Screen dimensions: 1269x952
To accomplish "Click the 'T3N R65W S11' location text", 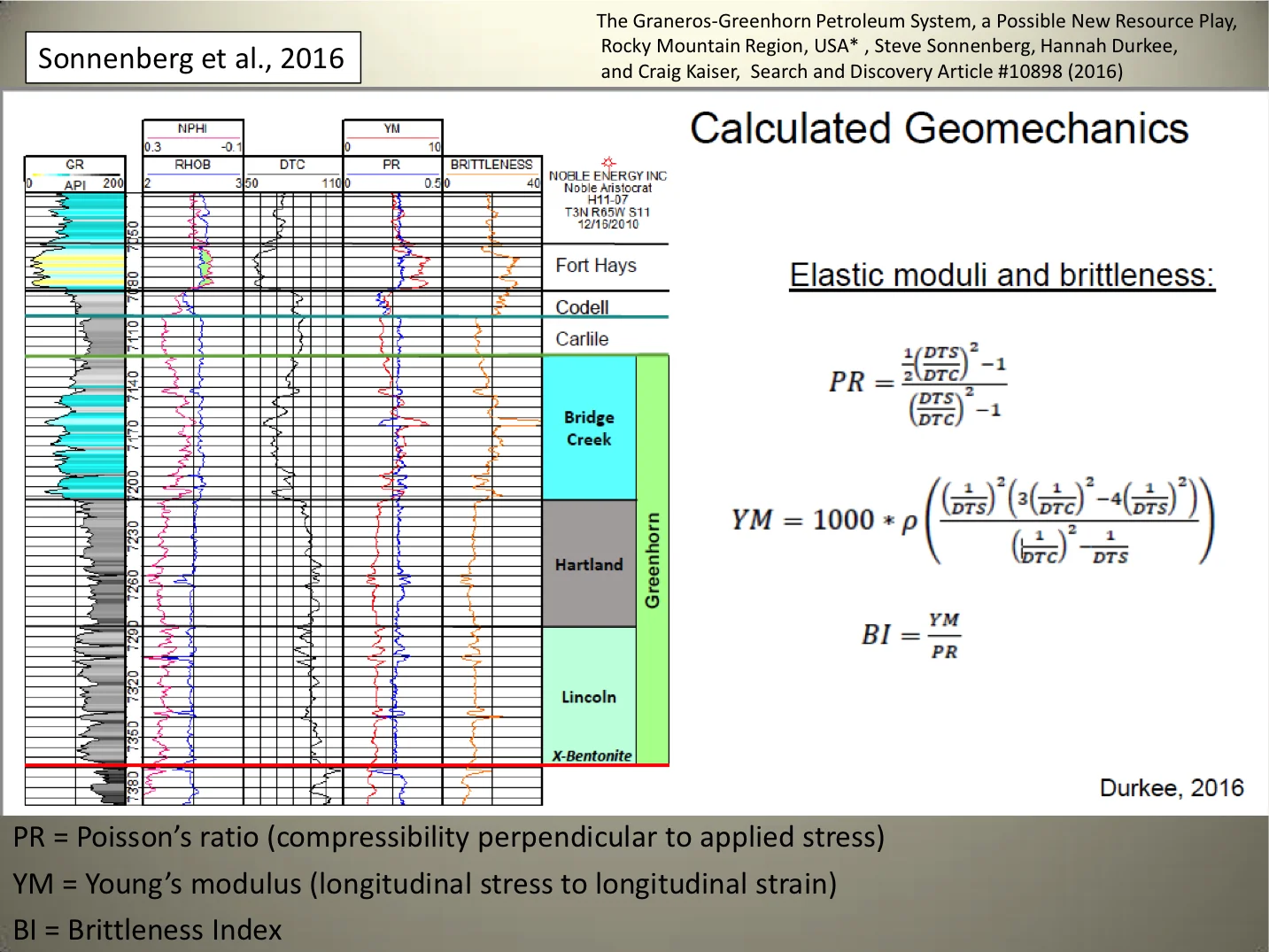I will coord(607,213).
